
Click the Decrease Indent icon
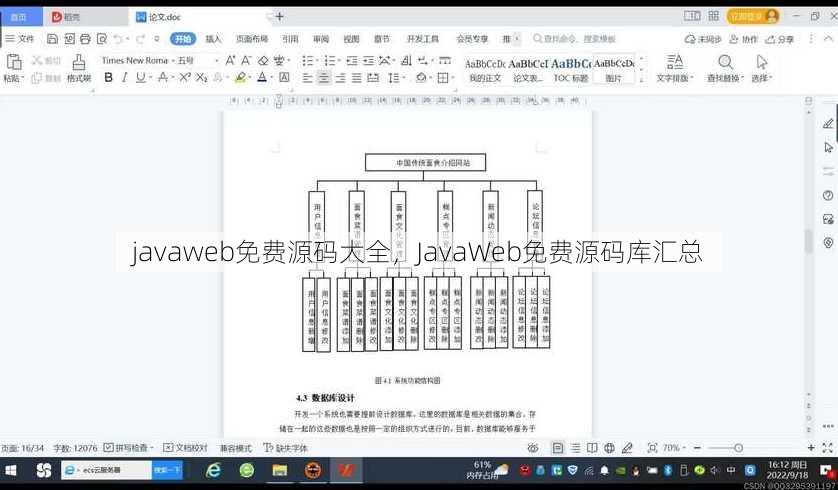352,60
